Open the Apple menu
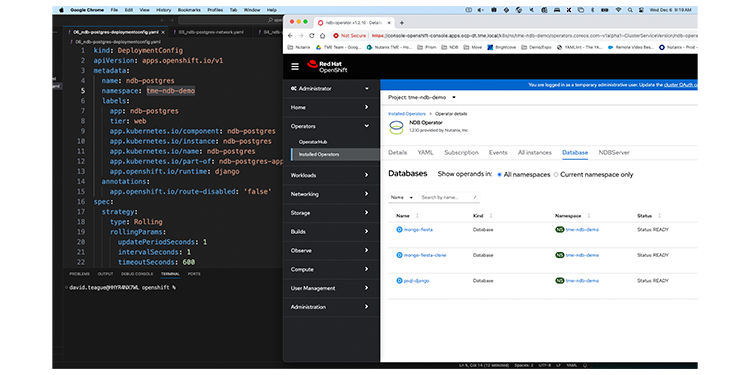750x375 pixels. pyautogui.click(x=61, y=10)
